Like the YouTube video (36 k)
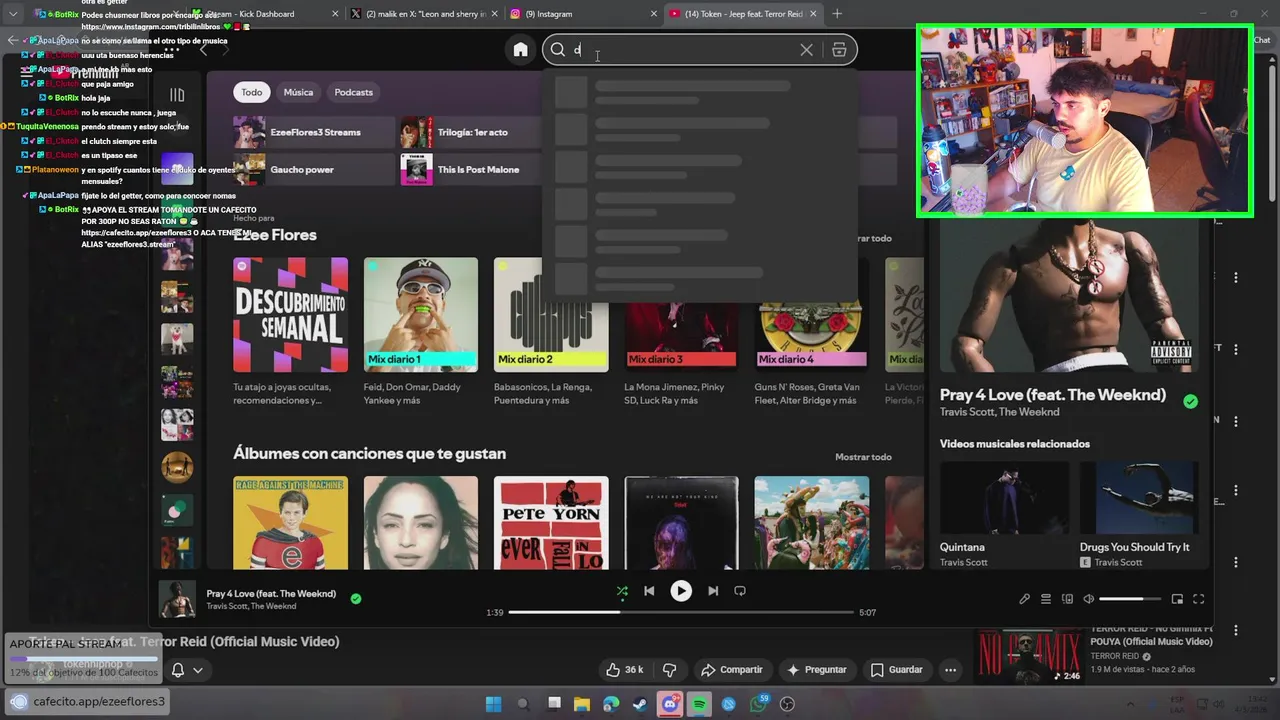1280x720 pixels. coord(623,670)
